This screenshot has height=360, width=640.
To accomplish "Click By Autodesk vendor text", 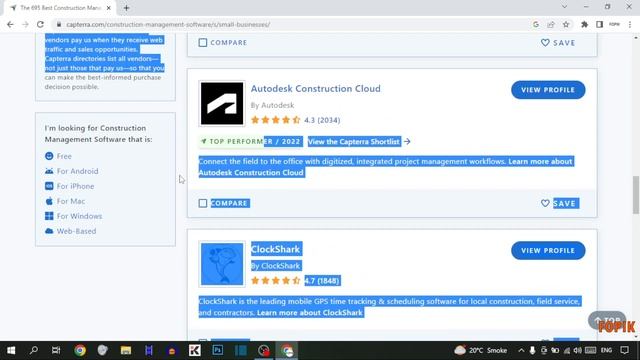I will (x=272, y=105).
